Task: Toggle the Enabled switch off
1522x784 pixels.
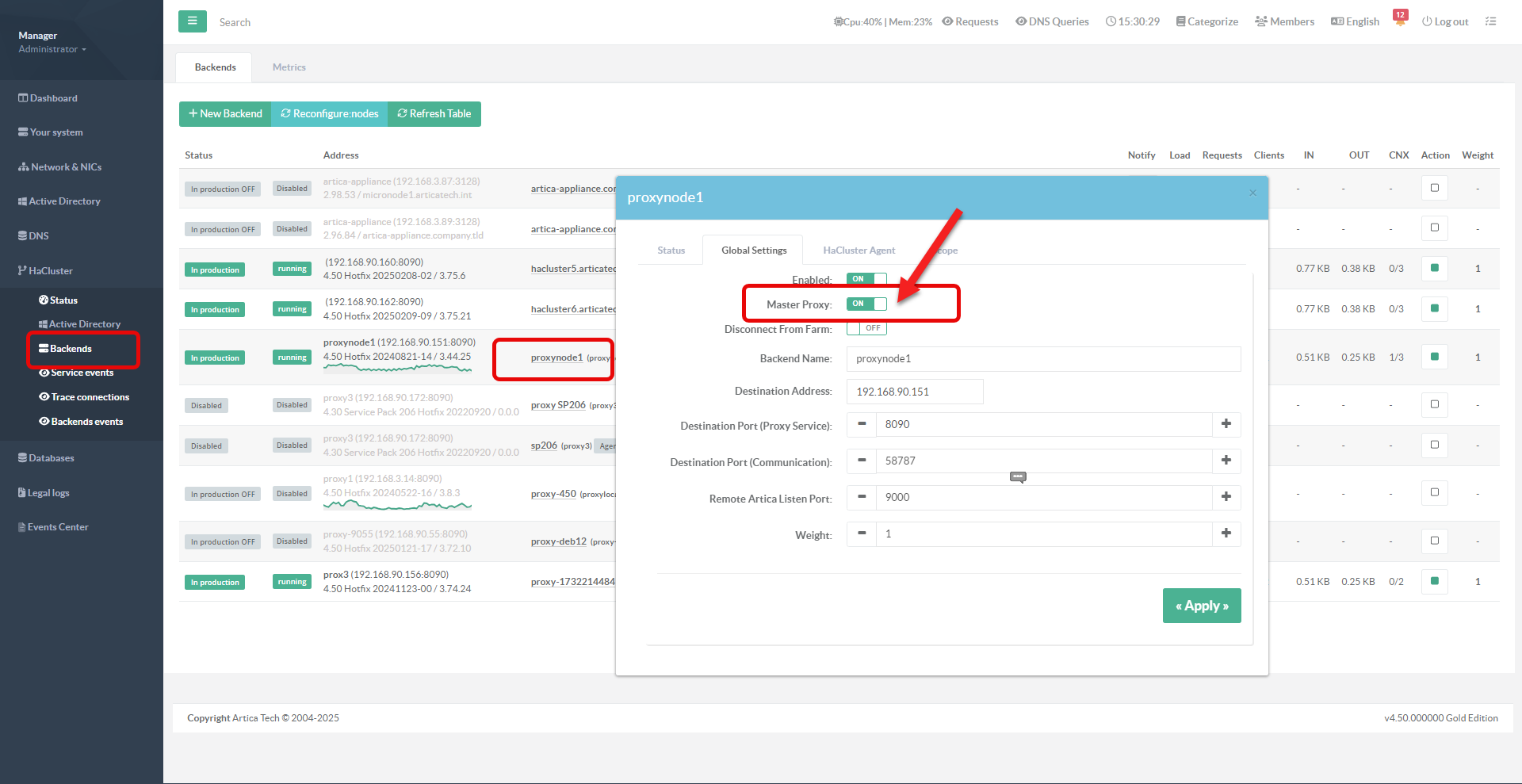Action: 866,279
